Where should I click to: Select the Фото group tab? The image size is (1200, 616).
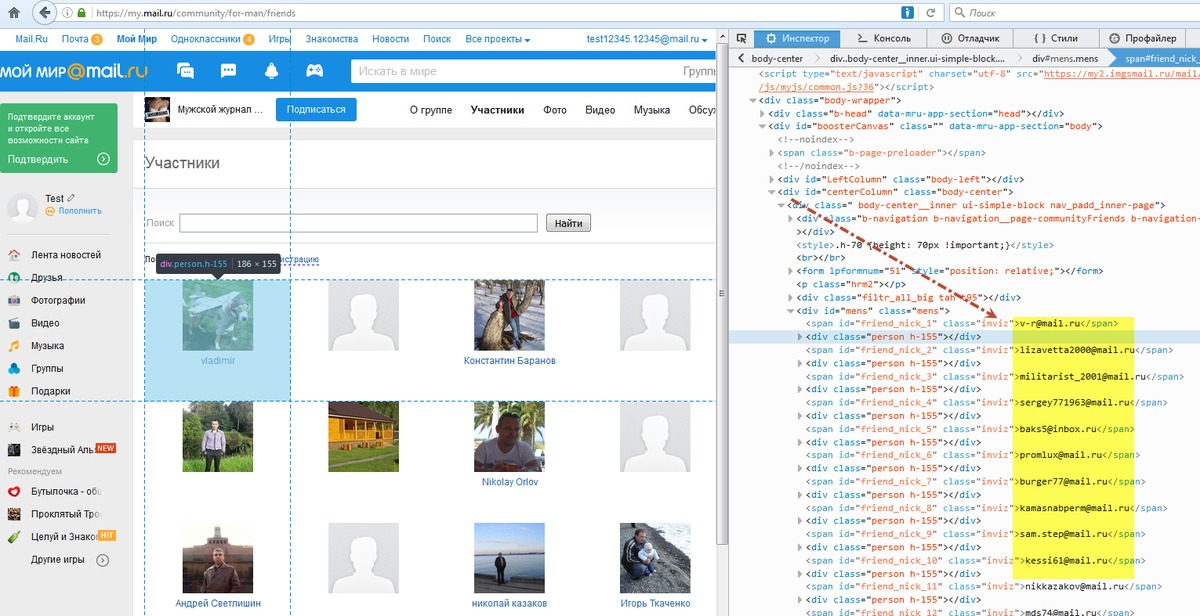(555, 110)
